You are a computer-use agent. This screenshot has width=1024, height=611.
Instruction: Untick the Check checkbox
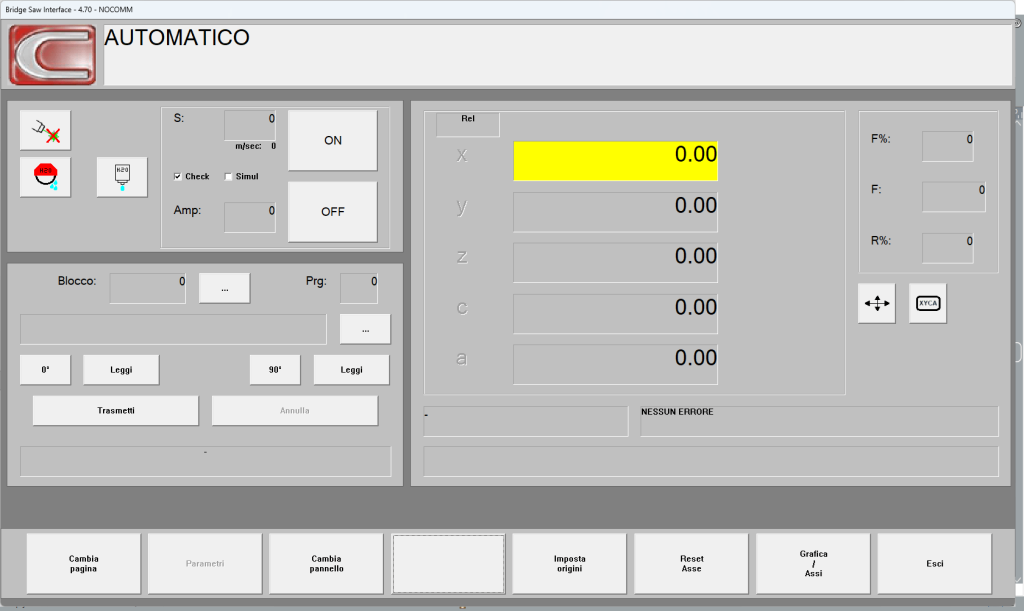point(178,176)
